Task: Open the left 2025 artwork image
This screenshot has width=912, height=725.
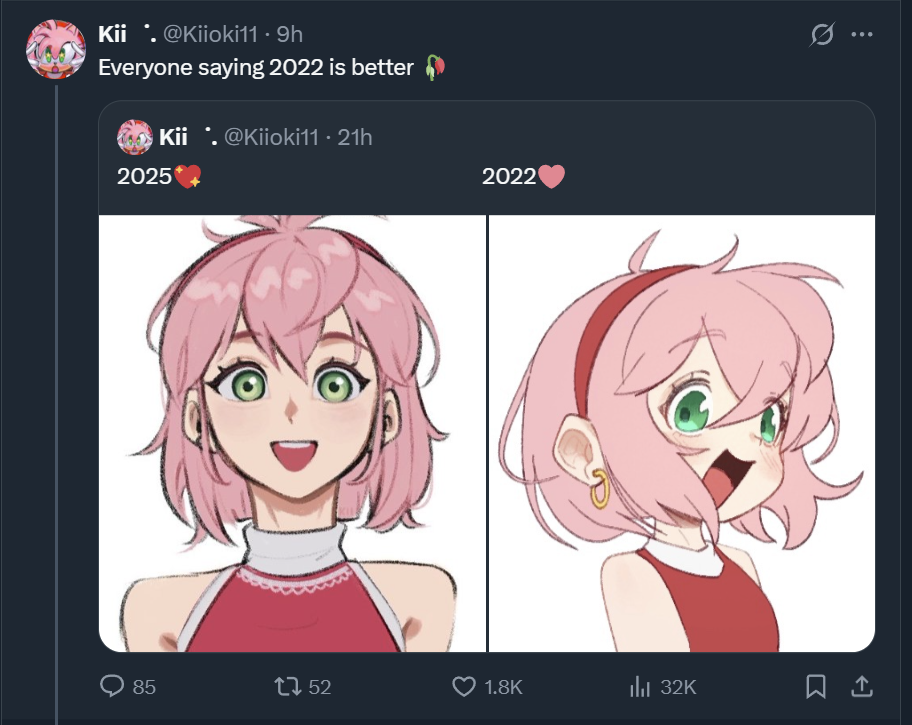Action: (293, 433)
